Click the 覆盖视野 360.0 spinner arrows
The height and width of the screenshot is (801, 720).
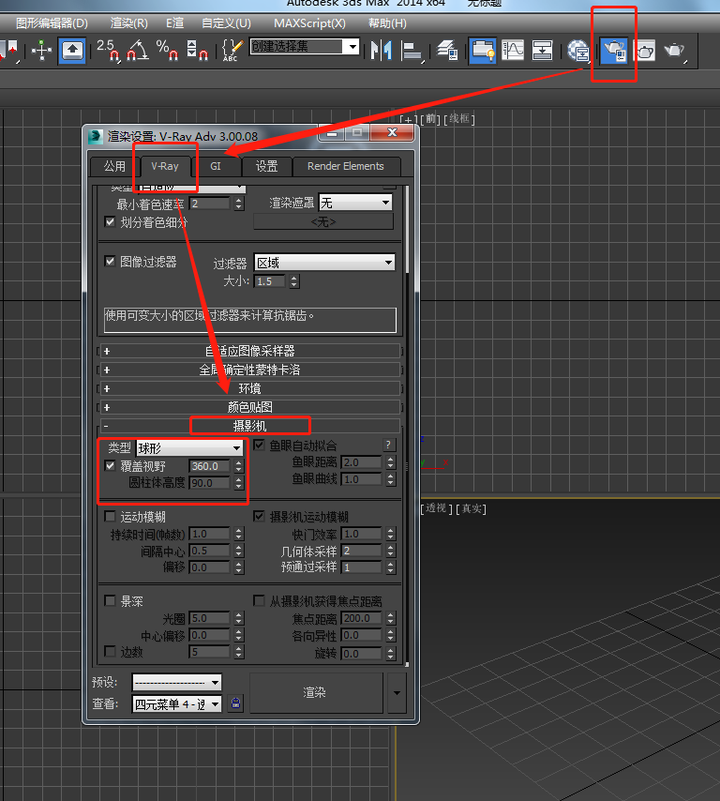point(239,466)
